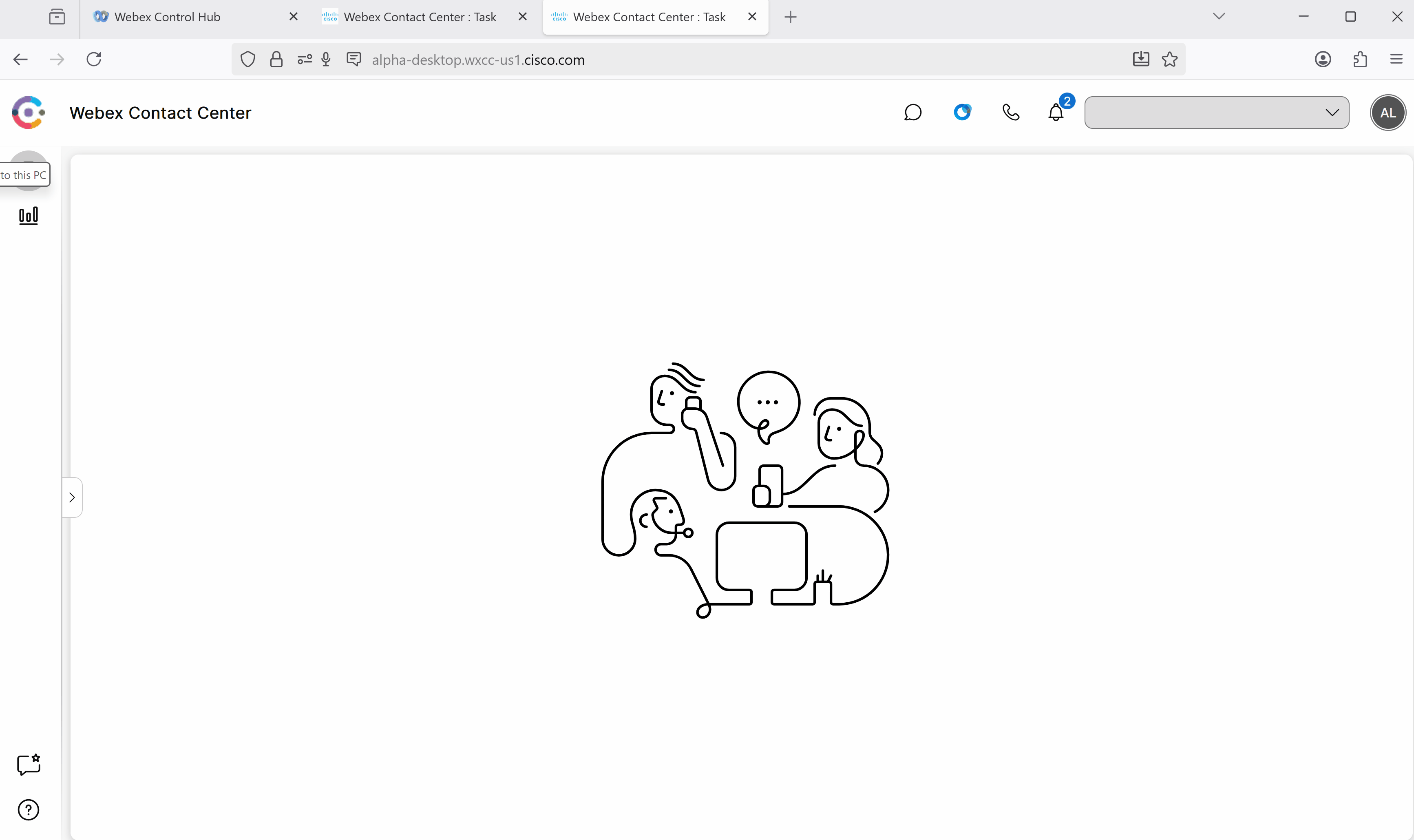The image size is (1414, 840).
Task: Expand the agent state dropdown
Action: tap(1217, 113)
